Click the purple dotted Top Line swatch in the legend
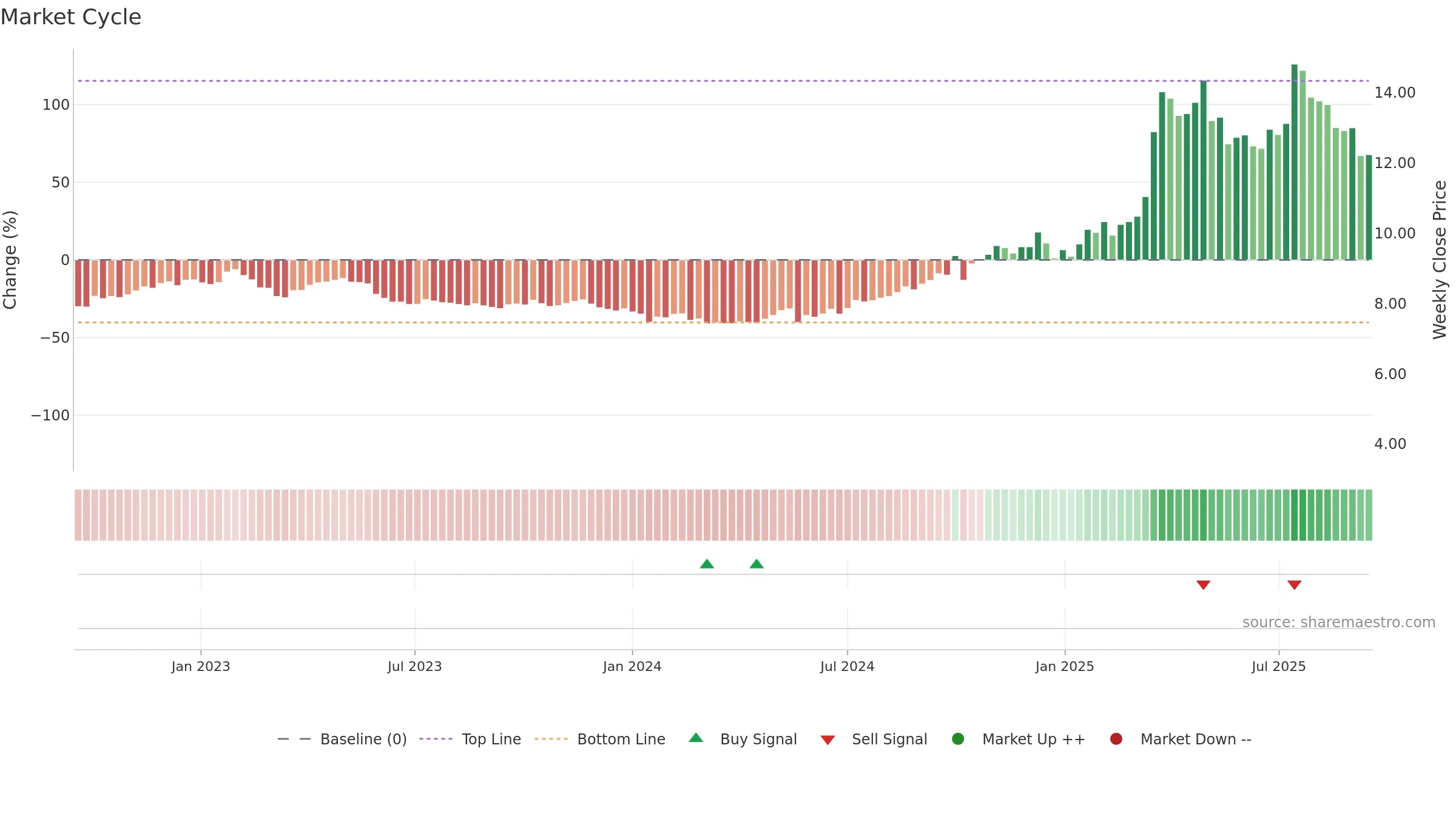Image resolution: width=1456 pixels, height=819 pixels. (x=436, y=739)
